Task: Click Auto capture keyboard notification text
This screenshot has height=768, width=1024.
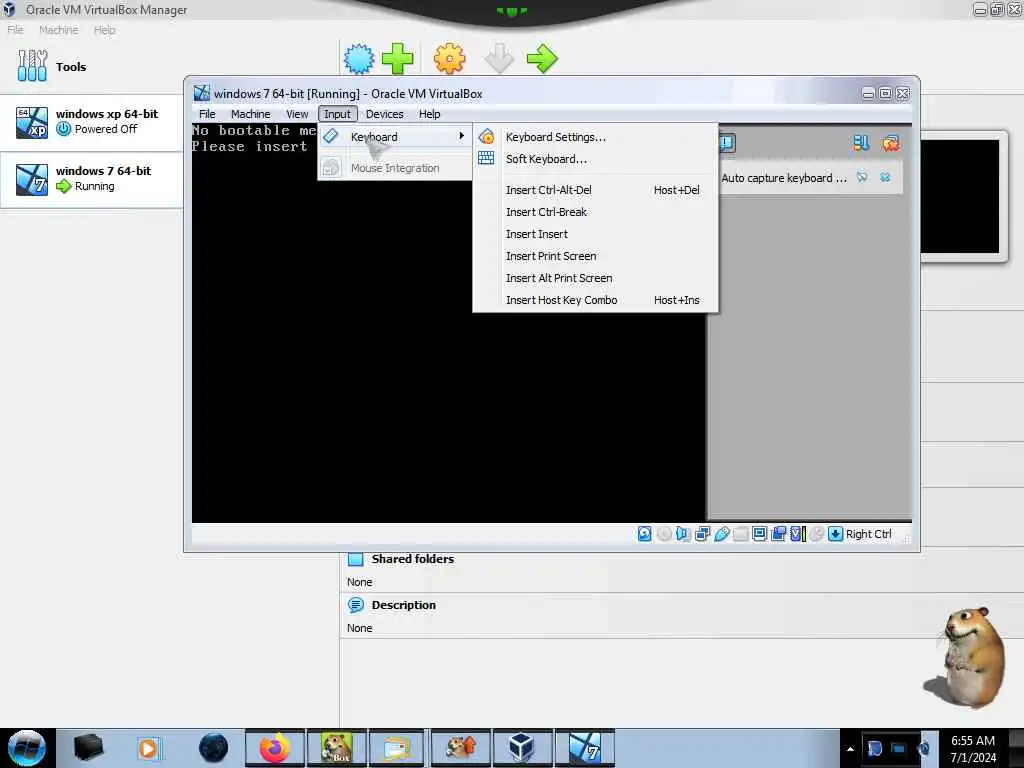Action: 784,178
